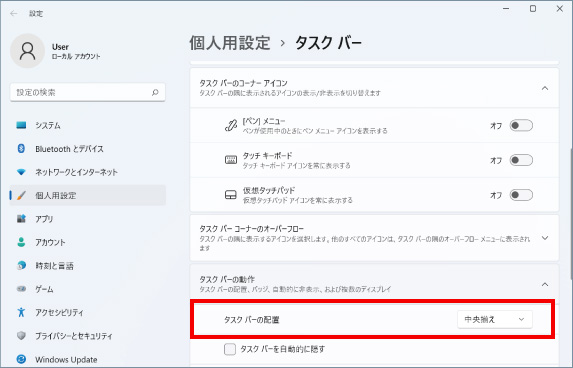This screenshot has width=573, height=368.
Task: Click タスク バーの配置 label text
Action: coord(252,320)
